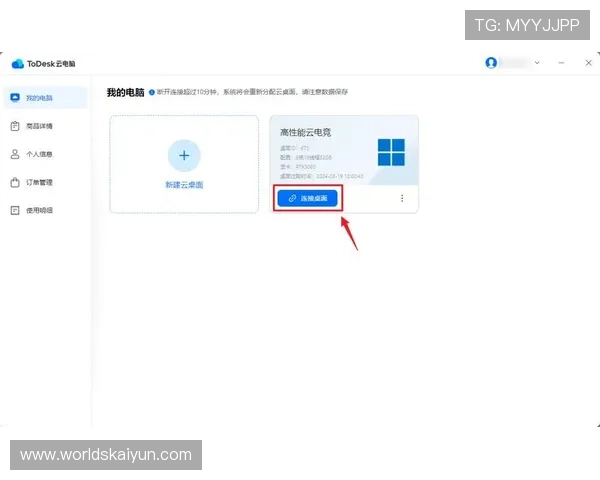Open the 商品详情 menu label

40,126
